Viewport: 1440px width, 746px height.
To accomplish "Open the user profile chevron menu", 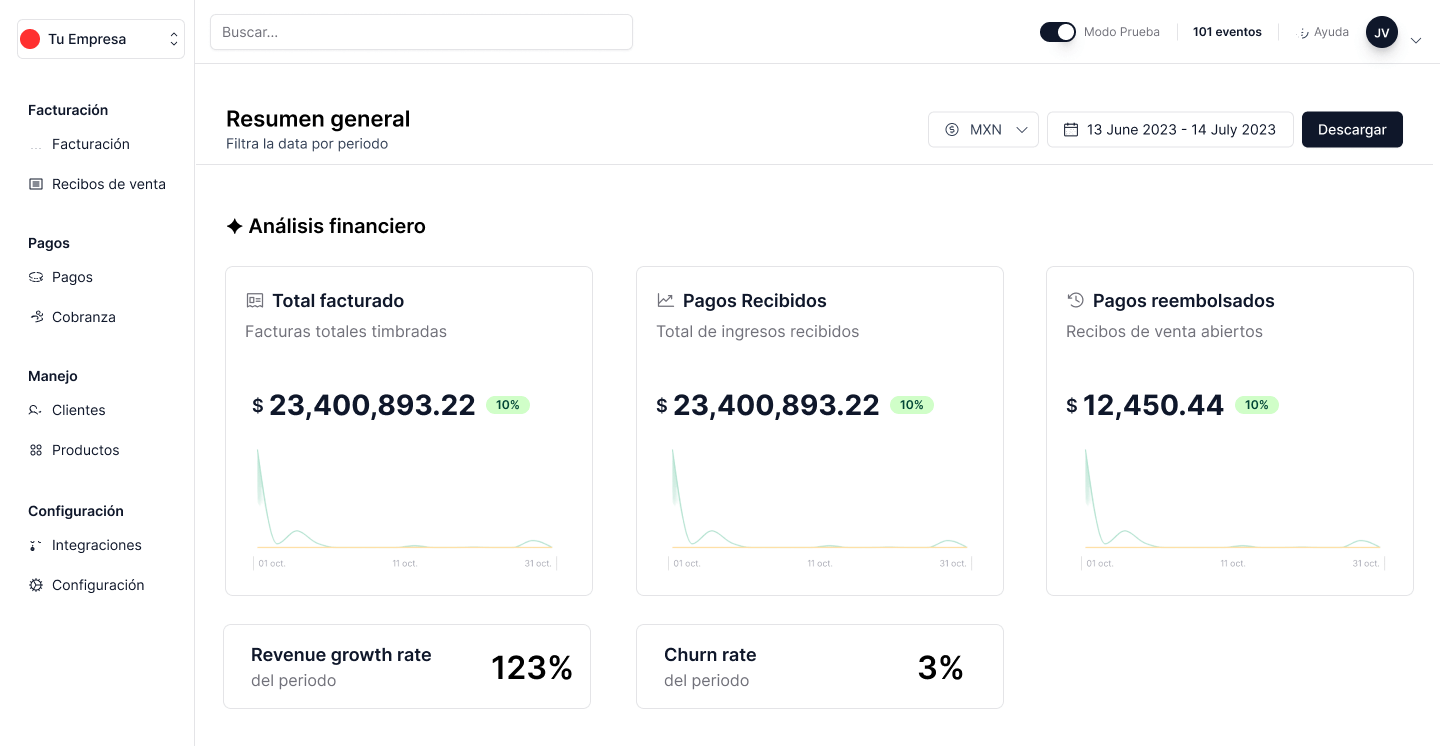I will point(1417,40).
